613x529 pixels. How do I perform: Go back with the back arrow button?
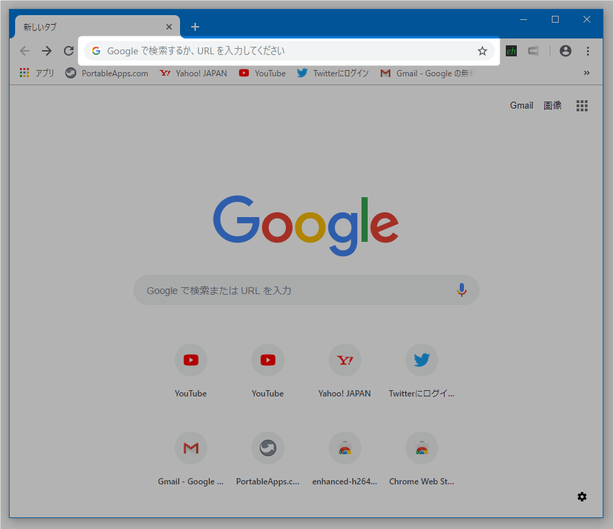pos(25,51)
